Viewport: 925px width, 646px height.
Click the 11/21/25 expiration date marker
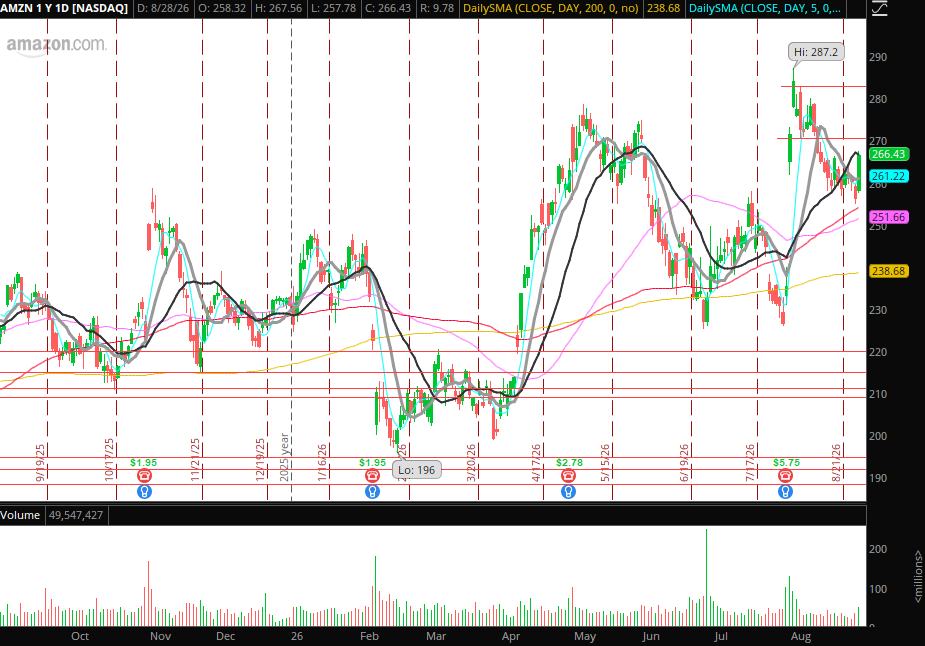[195, 460]
